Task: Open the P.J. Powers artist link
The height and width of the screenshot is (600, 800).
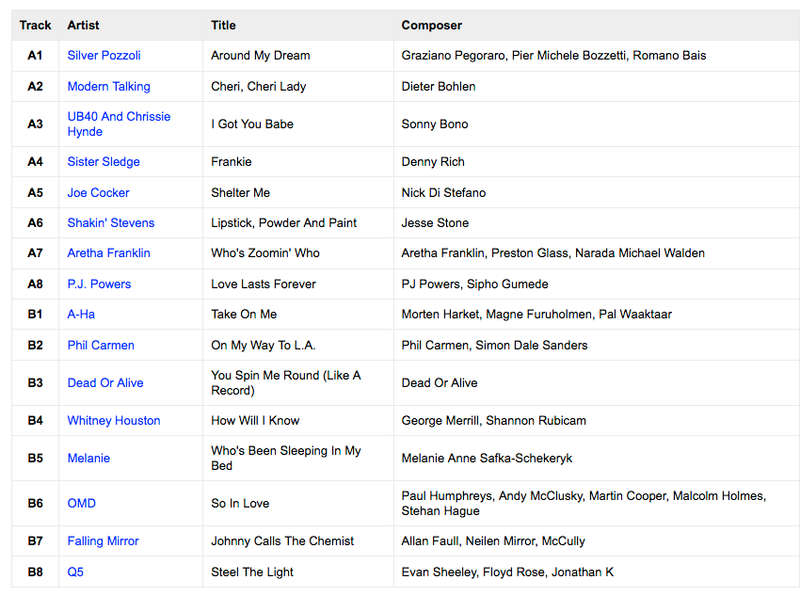Action: (99, 284)
